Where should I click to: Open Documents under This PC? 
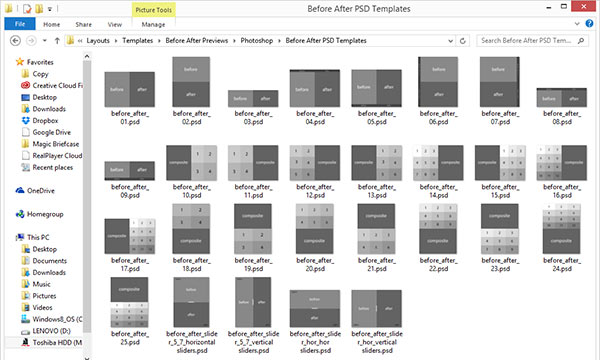pyautogui.click(x=44, y=261)
